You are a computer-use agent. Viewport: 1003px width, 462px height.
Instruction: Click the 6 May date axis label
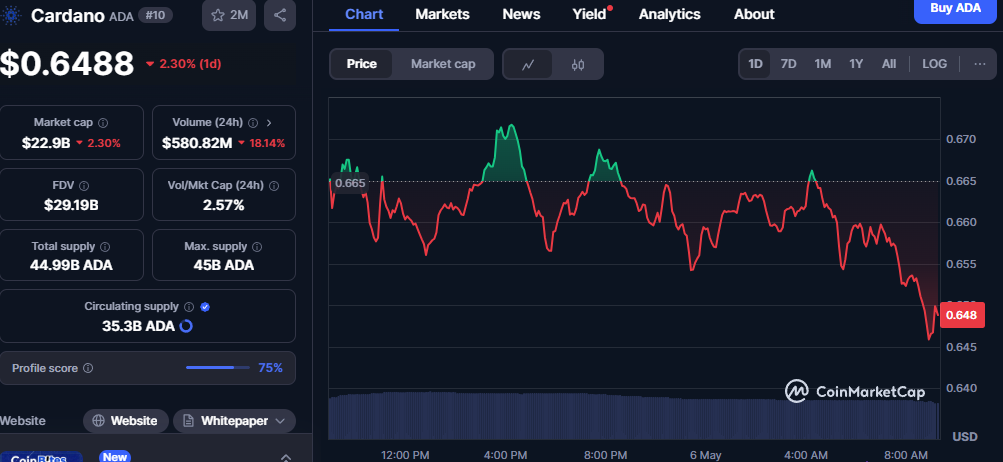(706, 455)
